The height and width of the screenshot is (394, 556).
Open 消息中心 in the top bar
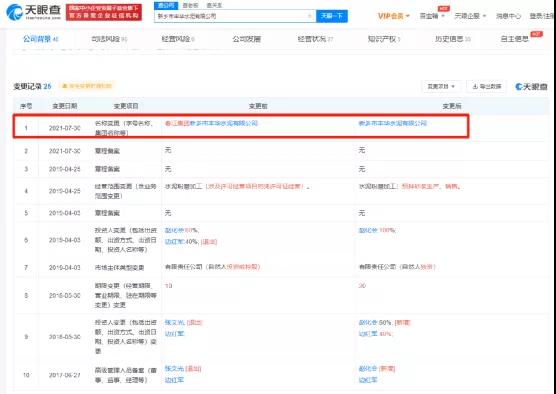click(x=508, y=16)
